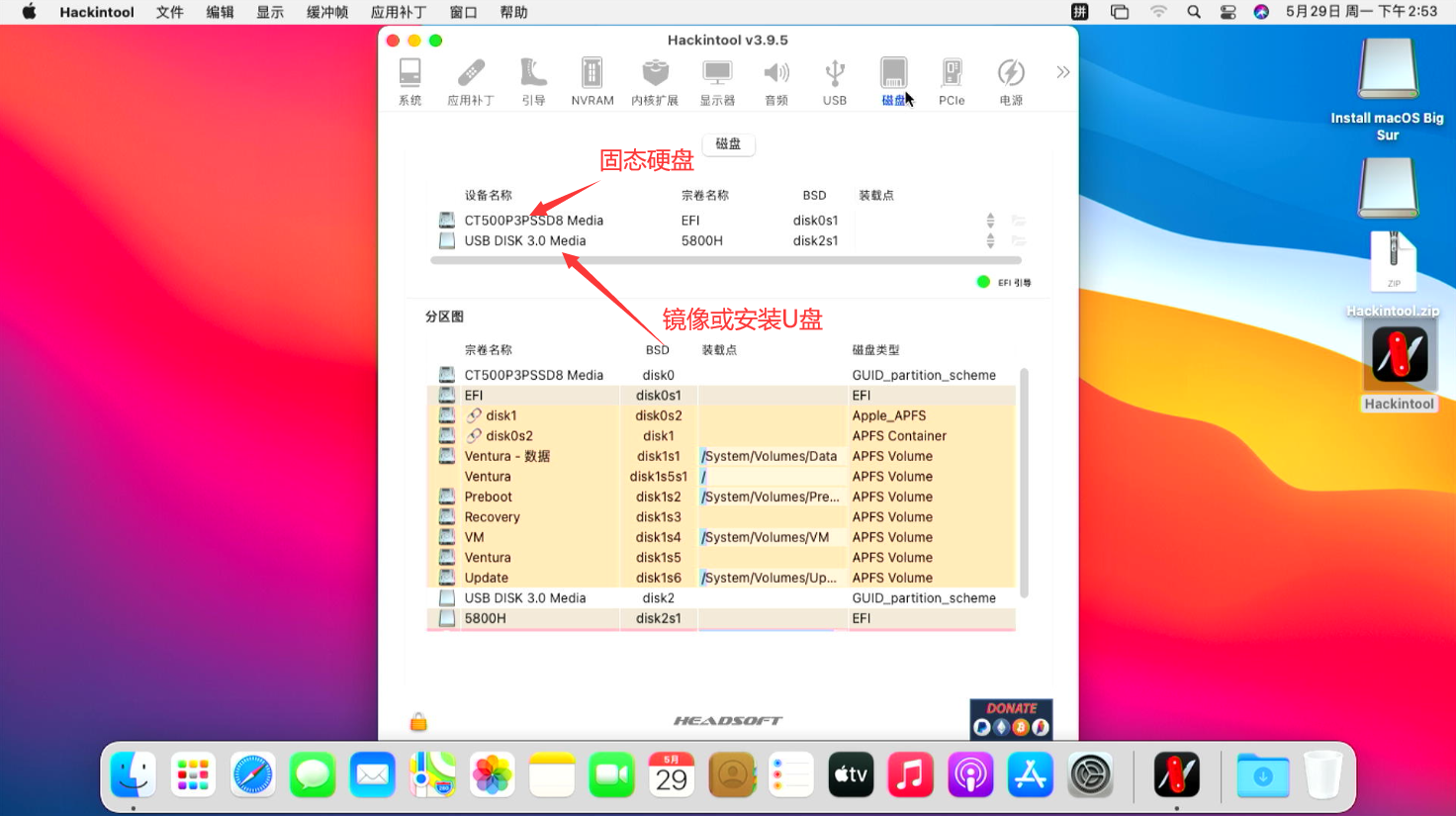Select the Recovery volume row
Image resolution: width=1456 pixels, height=816 pixels.
coord(721,517)
